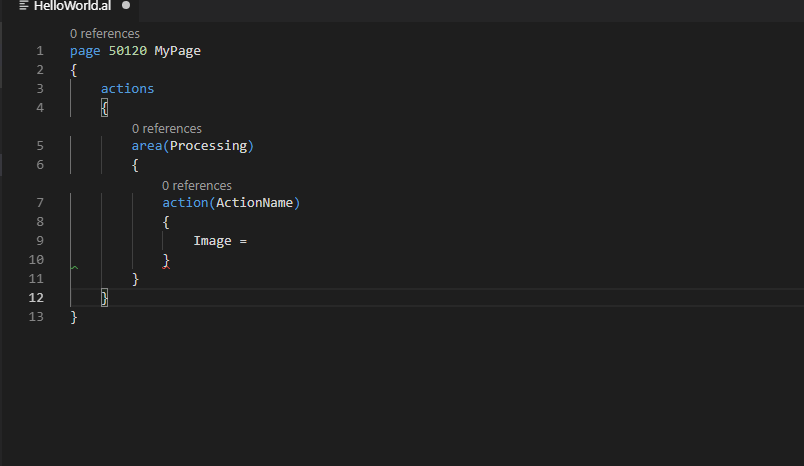This screenshot has height=466, width=804.
Task: Click the 'Image' property name
Action: [x=212, y=241]
